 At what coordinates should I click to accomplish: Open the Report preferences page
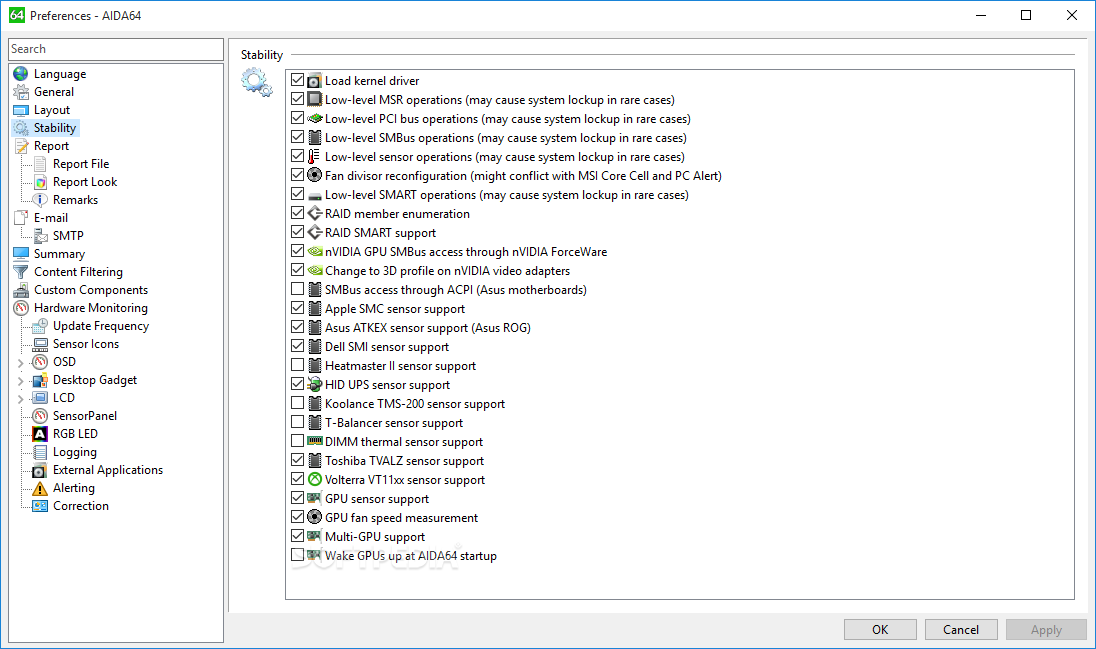tap(51, 146)
